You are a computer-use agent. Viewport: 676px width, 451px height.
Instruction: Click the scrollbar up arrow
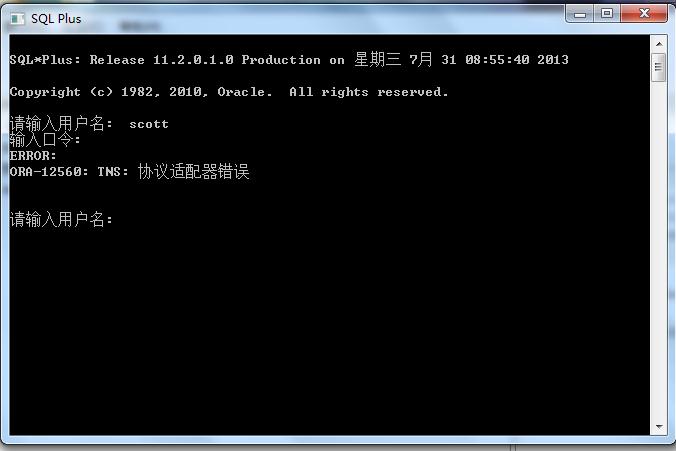pyautogui.click(x=659, y=44)
